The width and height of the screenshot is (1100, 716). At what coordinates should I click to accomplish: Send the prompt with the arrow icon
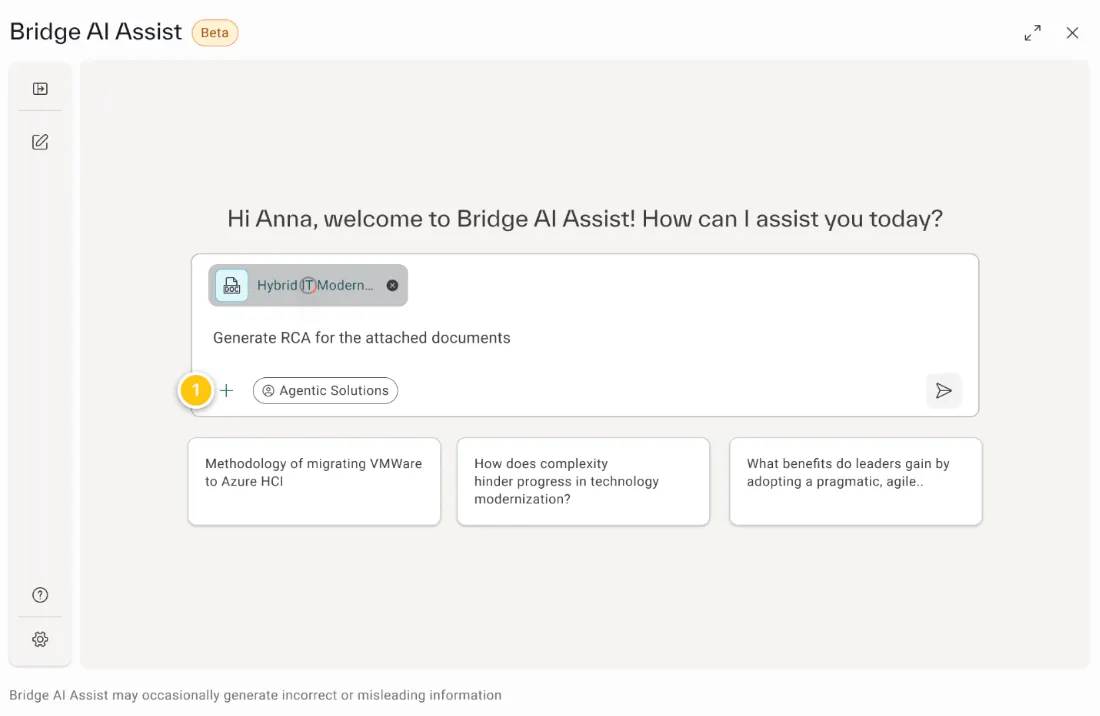click(944, 391)
